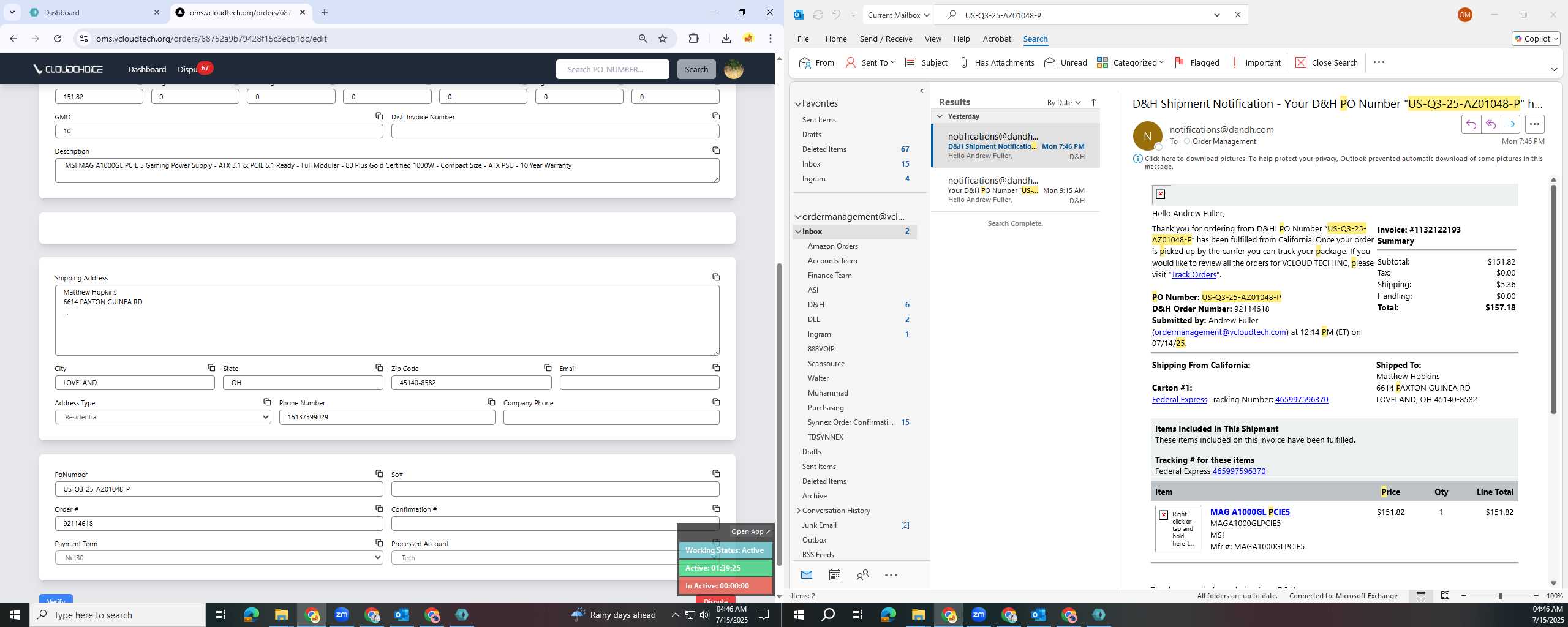Image resolution: width=1568 pixels, height=627 pixels.
Task: Collapse the Favorites folder group
Action: 798,103
